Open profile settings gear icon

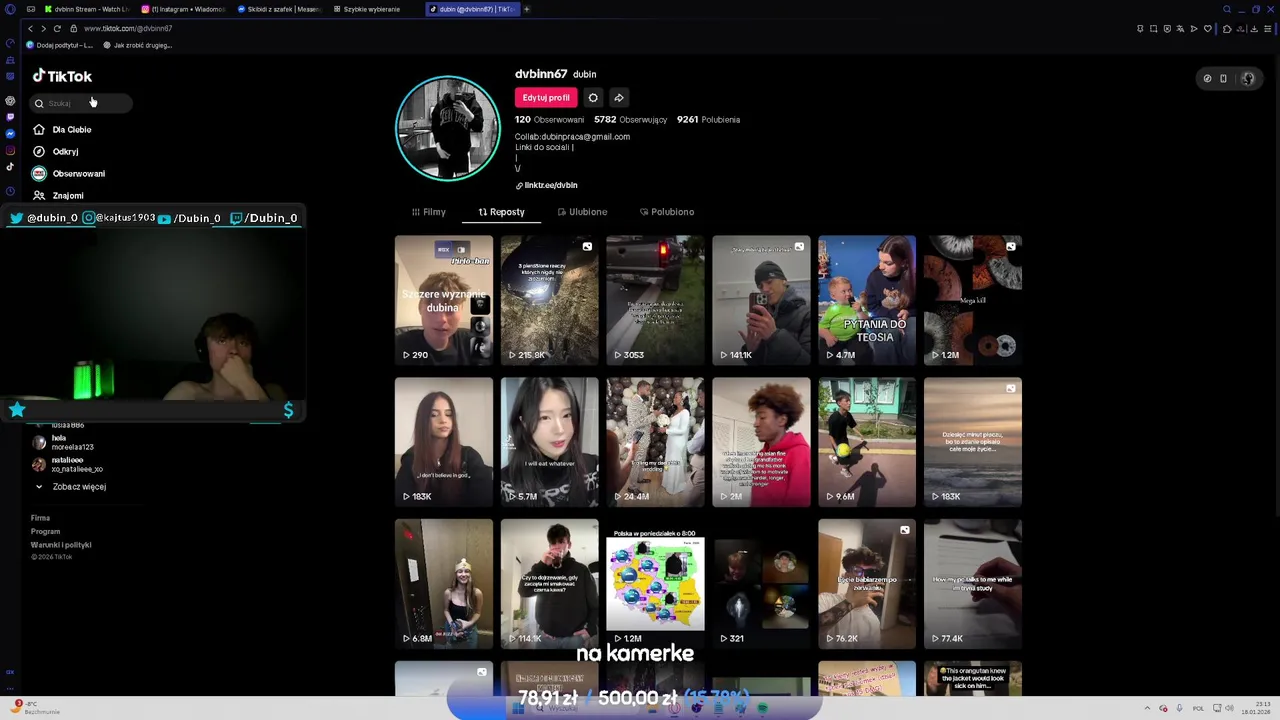593,98
